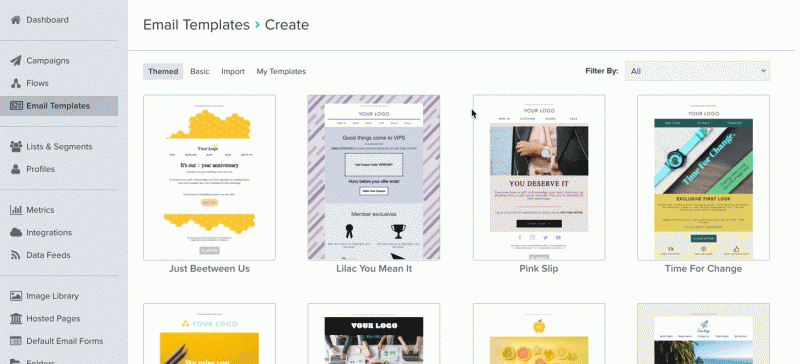Click the Lilac You Mean It title

[374, 269]
